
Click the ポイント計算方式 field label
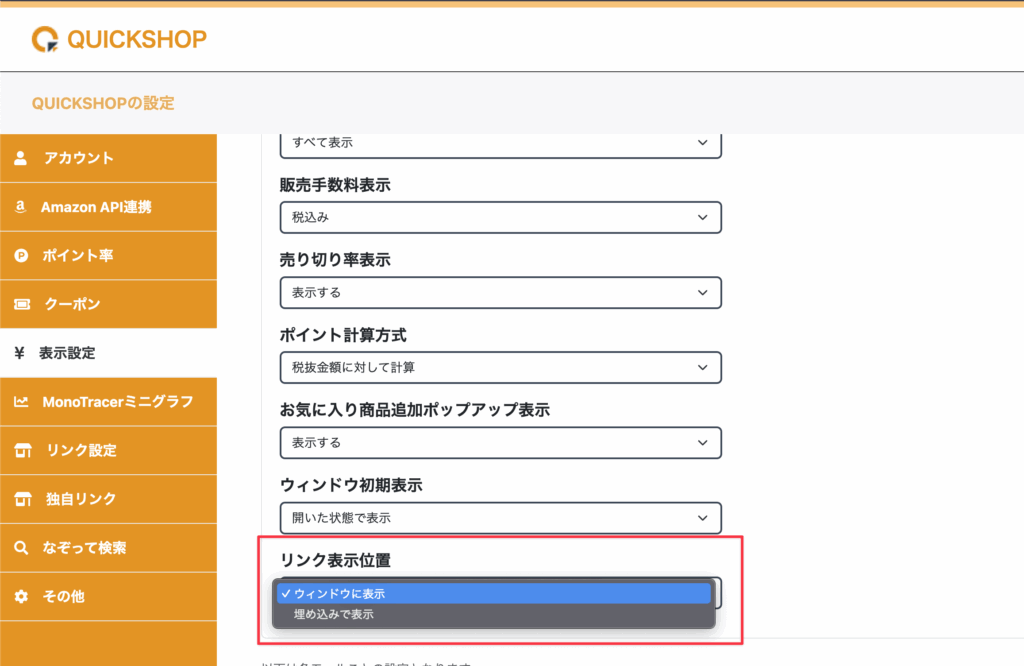[343, 335]
